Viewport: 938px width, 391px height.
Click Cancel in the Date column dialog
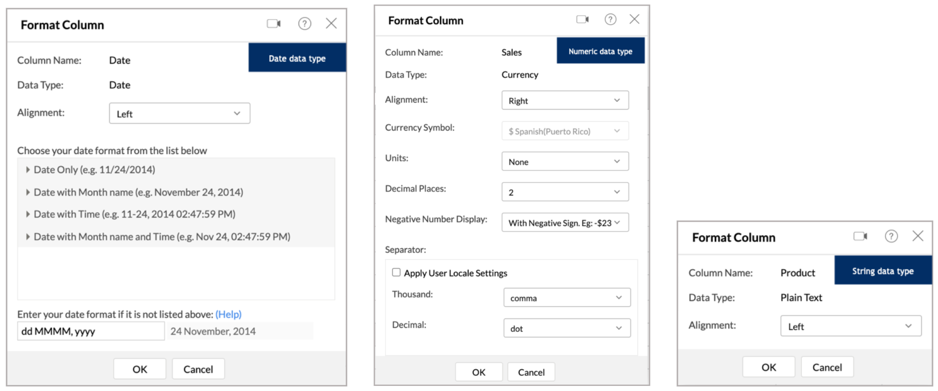199,369
